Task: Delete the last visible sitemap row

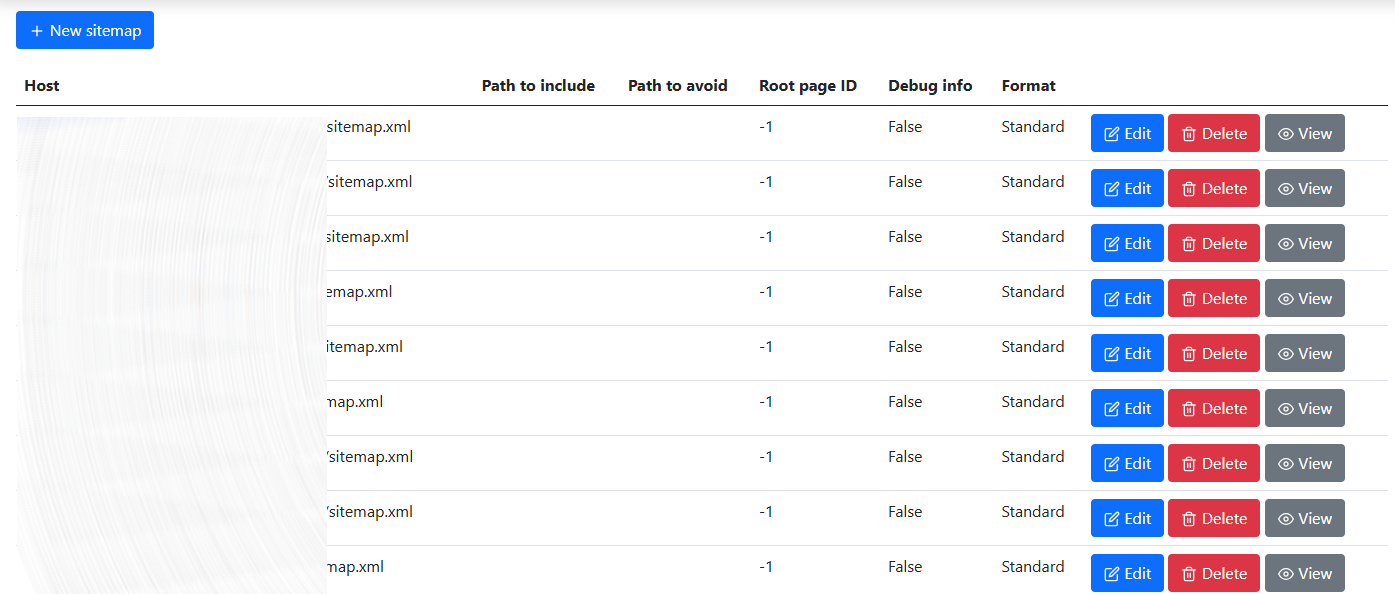Action: point(1213,574)
